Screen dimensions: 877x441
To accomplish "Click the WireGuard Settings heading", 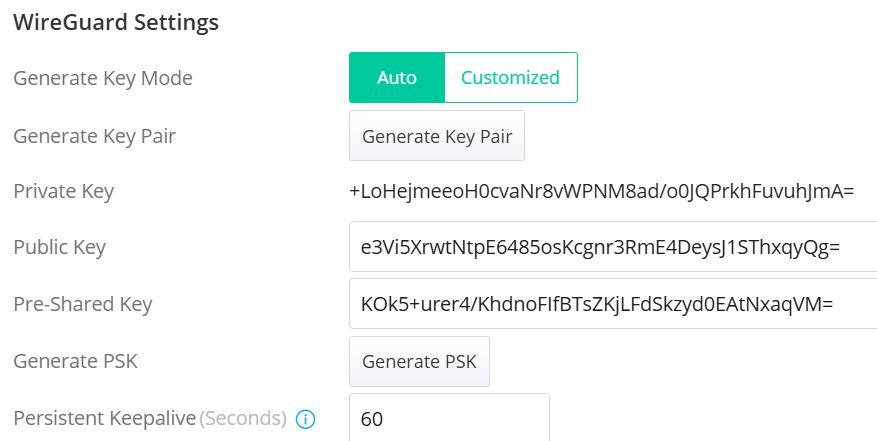I will pos(116,22).
